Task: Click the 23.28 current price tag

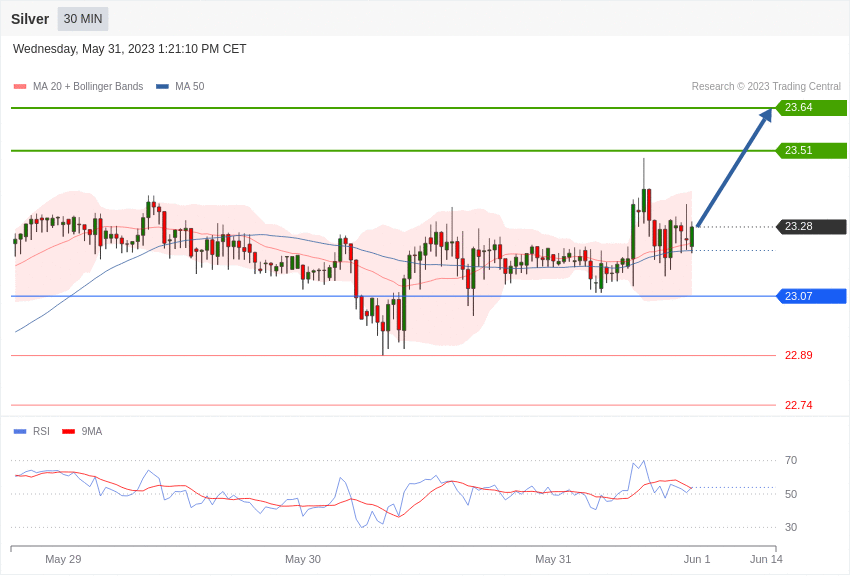Action: [812, 226]
